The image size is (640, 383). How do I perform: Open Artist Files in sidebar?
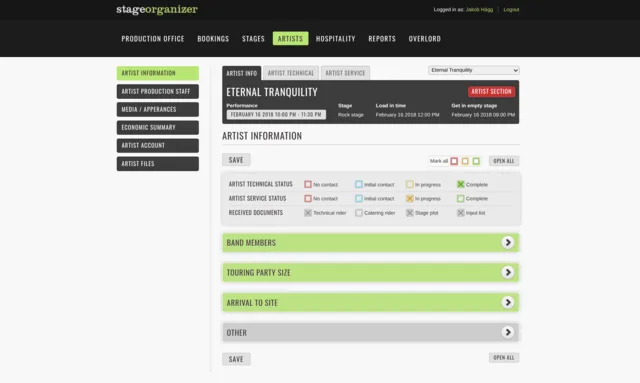(x=158, y=164)
